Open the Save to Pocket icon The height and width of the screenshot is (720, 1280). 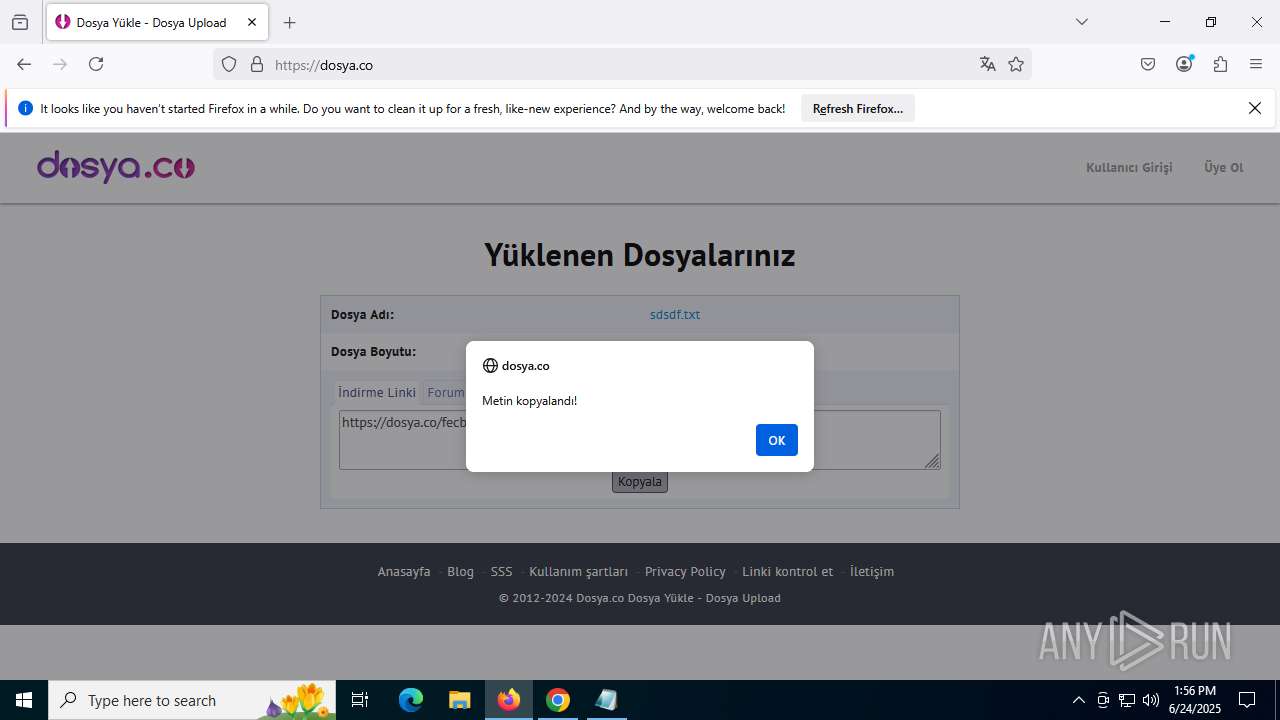pyautogui.click(x=1148, y=64)
